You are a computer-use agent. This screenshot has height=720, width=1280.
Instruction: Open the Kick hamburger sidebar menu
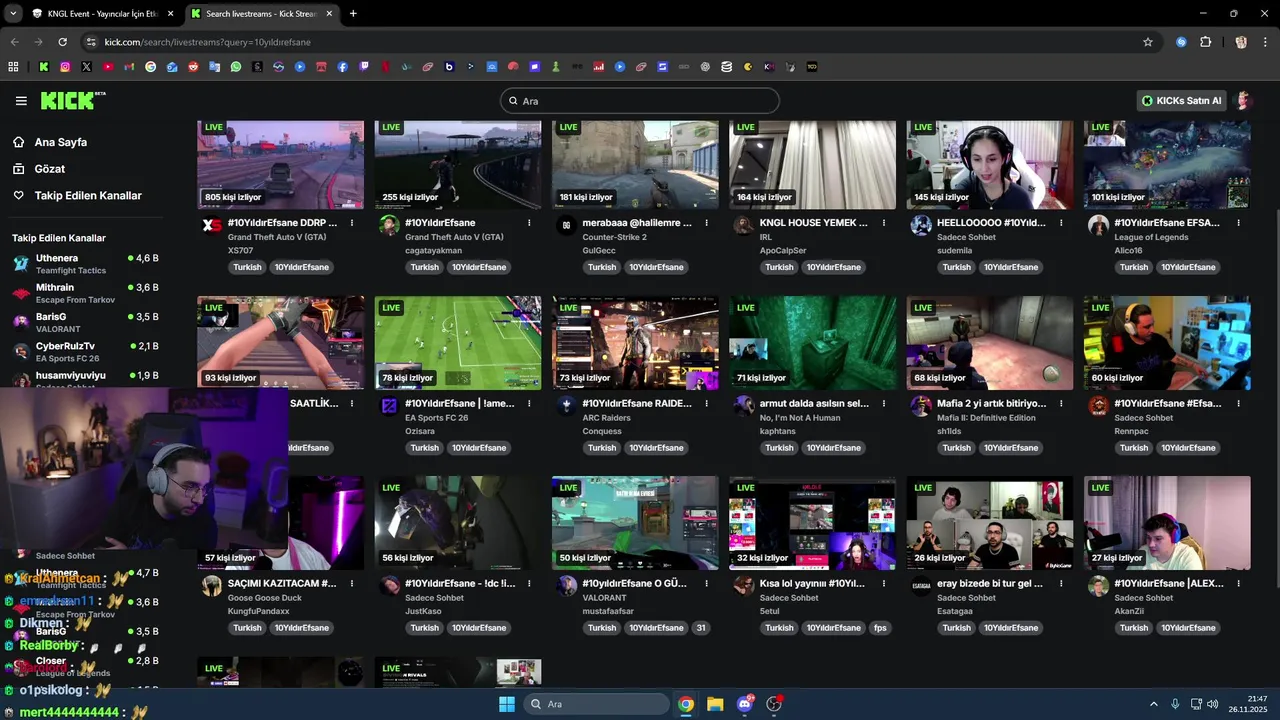(21, 101)
